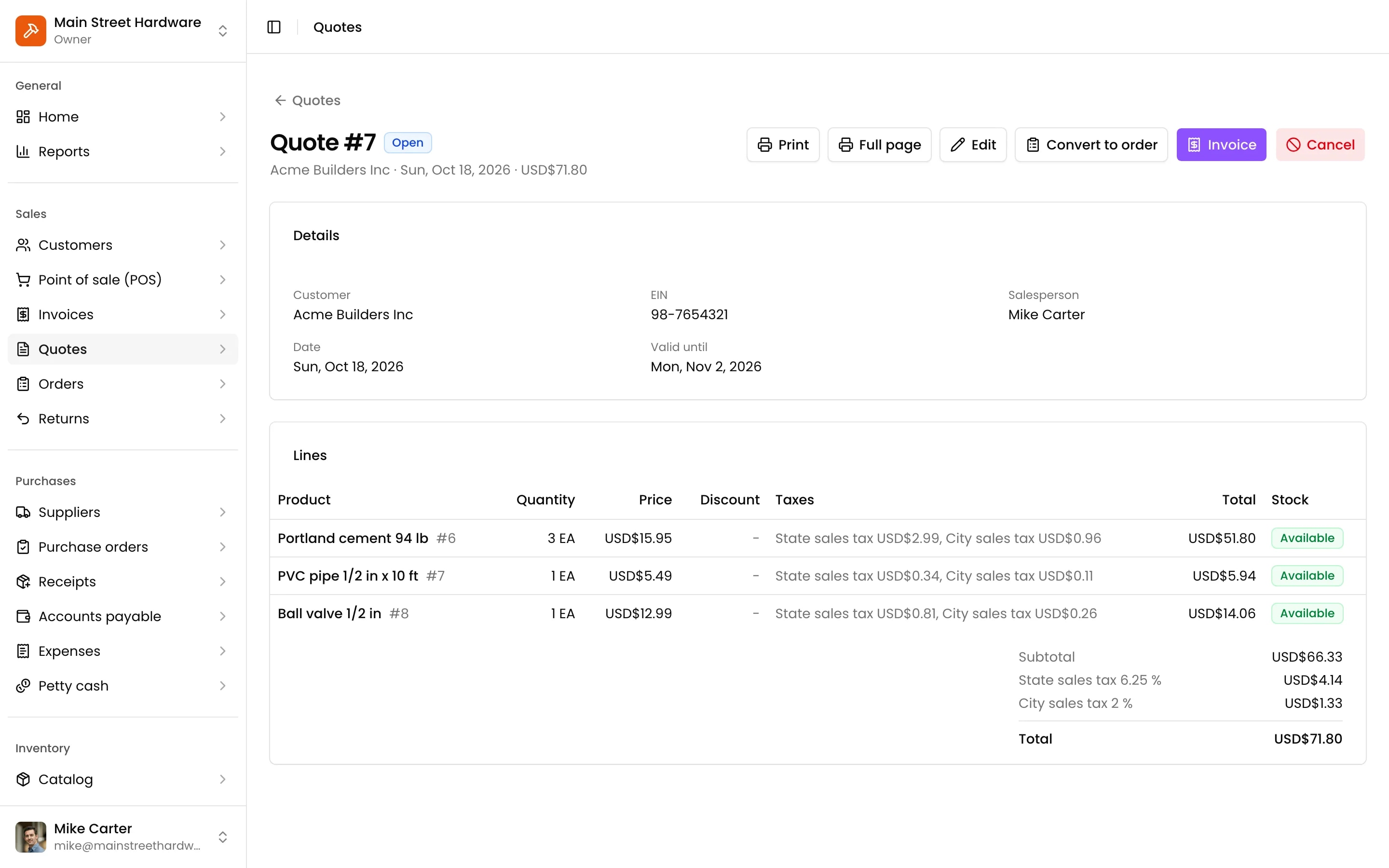Select Returns in the sidebar menu
1389x868 pixels.
(122, 419)
